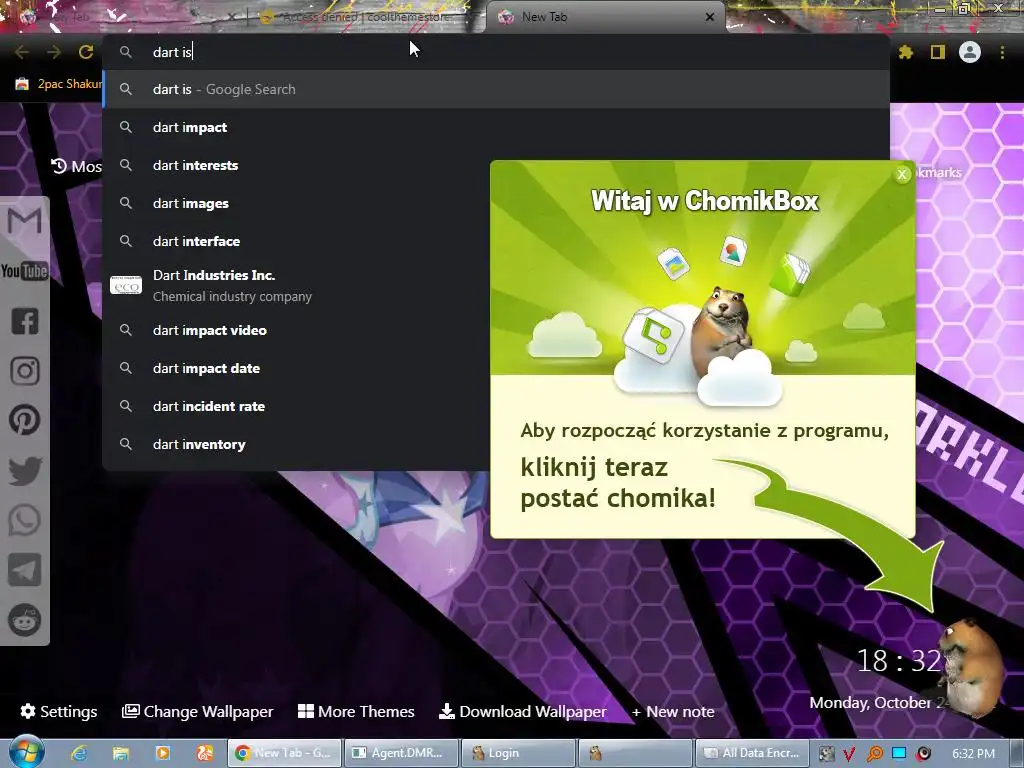Open Windows Explorer folder on taskbar
1024x768 pixels.
click(x=121, y=753)
